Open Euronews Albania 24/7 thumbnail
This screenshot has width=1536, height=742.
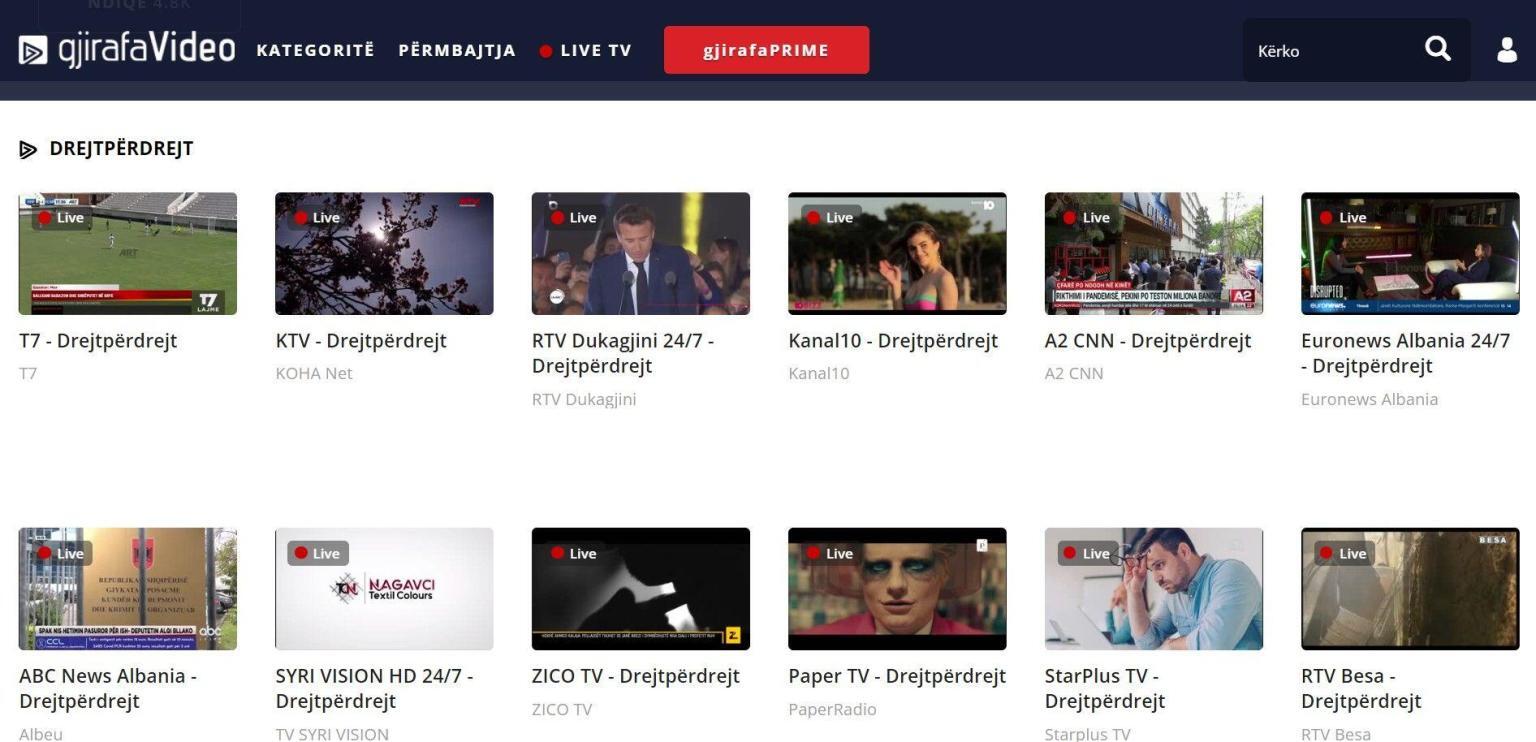pyautogui.click(x=1410, y=254)
